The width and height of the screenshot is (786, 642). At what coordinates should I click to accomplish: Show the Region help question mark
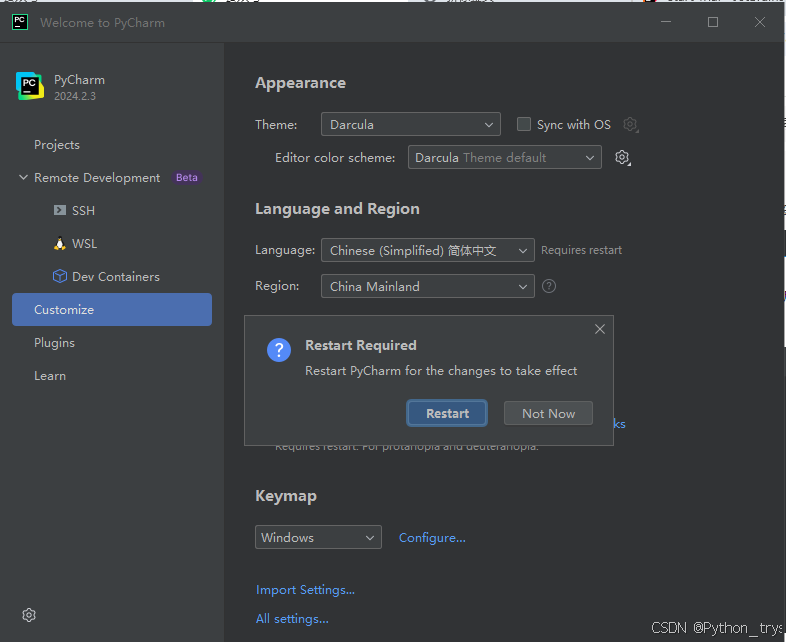[x=549, y=286]
